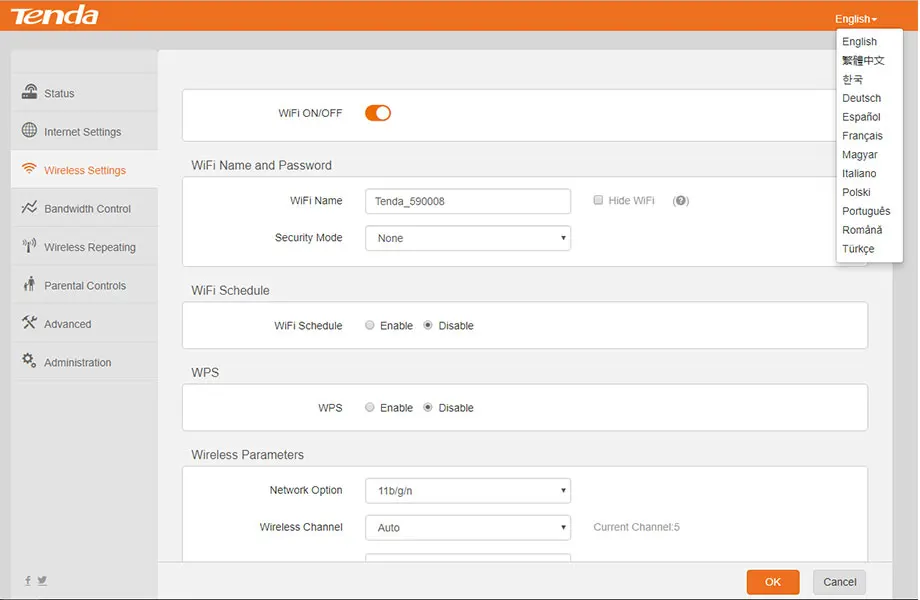Click the Hide WiFi help question icon
The width and height of the screenshot is (920, 600).
(681, 201)
